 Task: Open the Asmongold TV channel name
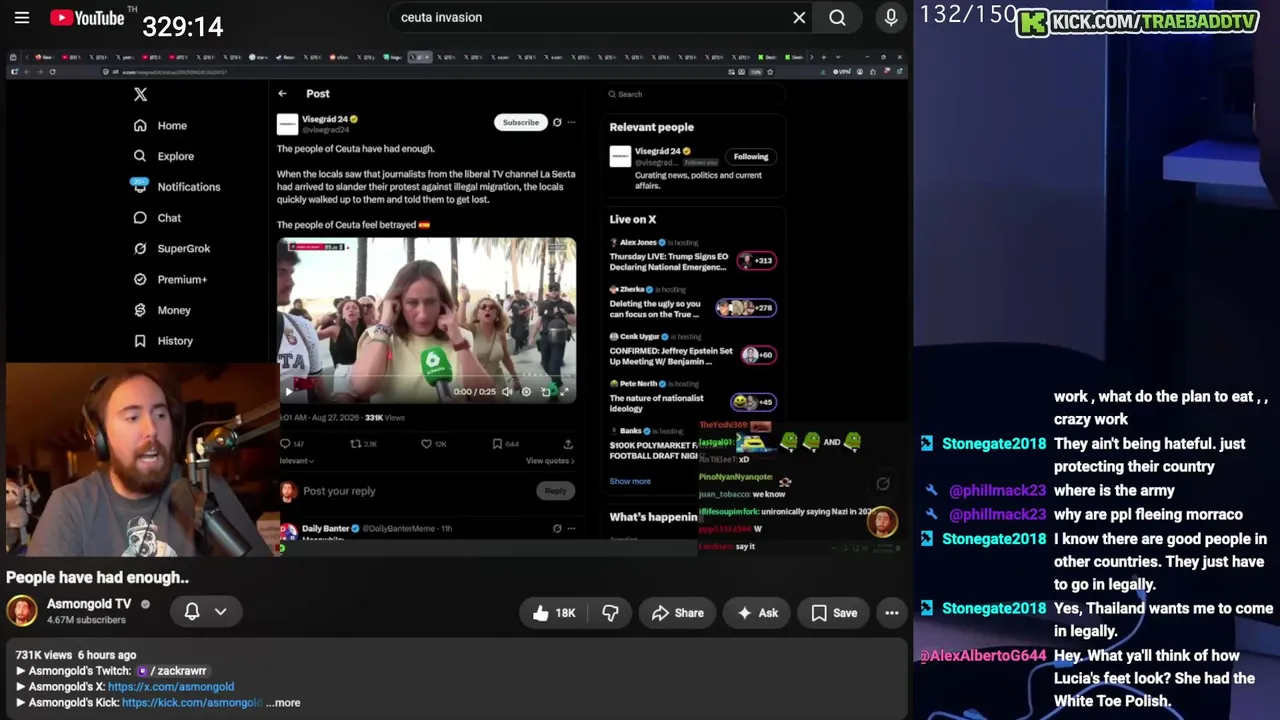(x=89, y=604)
